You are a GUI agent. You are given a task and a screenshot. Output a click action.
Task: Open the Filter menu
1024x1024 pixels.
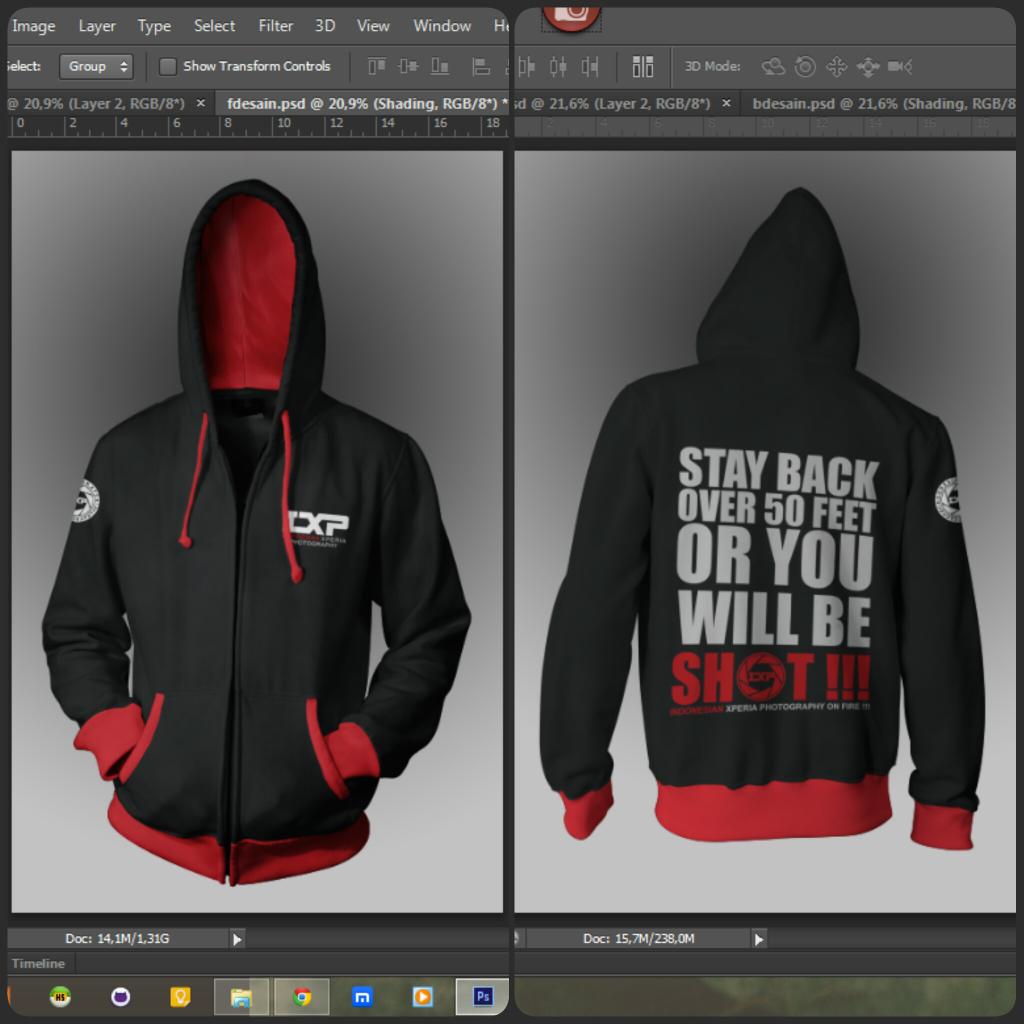[276, 26]
